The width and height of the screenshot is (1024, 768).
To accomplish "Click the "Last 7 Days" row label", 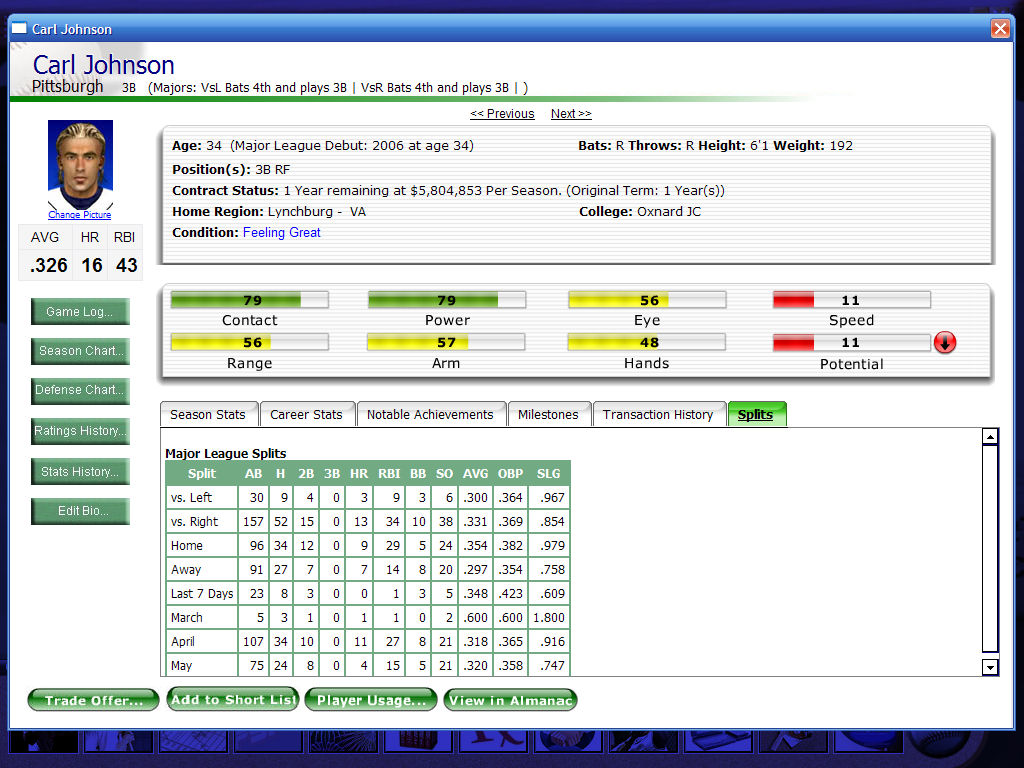I will click(202, 594).
